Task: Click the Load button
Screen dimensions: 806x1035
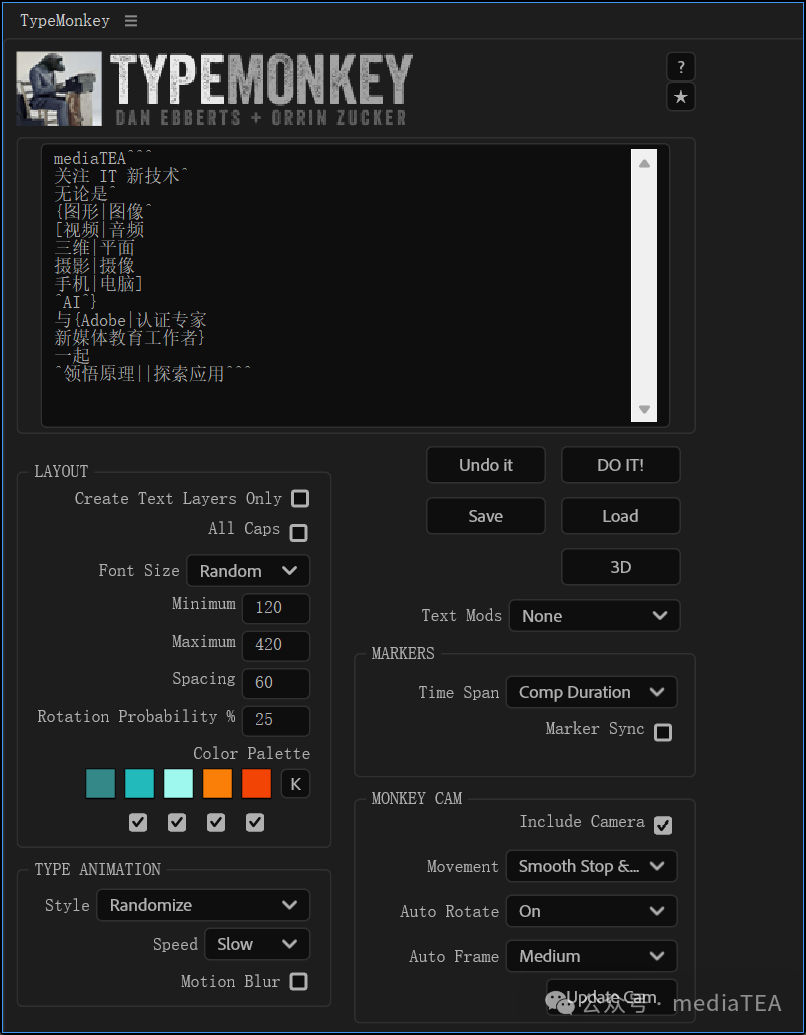Action: coord(621,516)
